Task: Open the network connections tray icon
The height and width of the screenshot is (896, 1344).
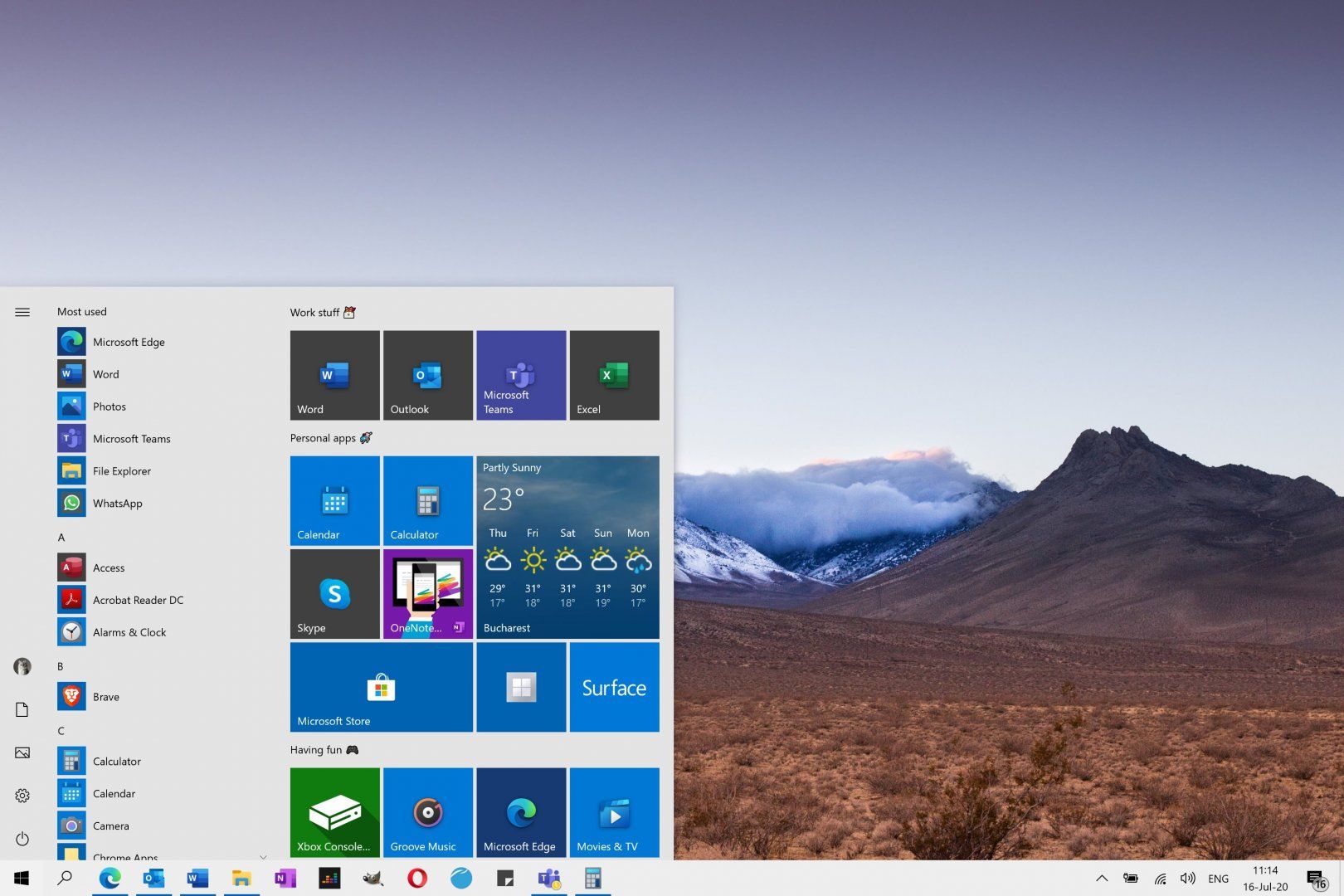Action: 1160,878
